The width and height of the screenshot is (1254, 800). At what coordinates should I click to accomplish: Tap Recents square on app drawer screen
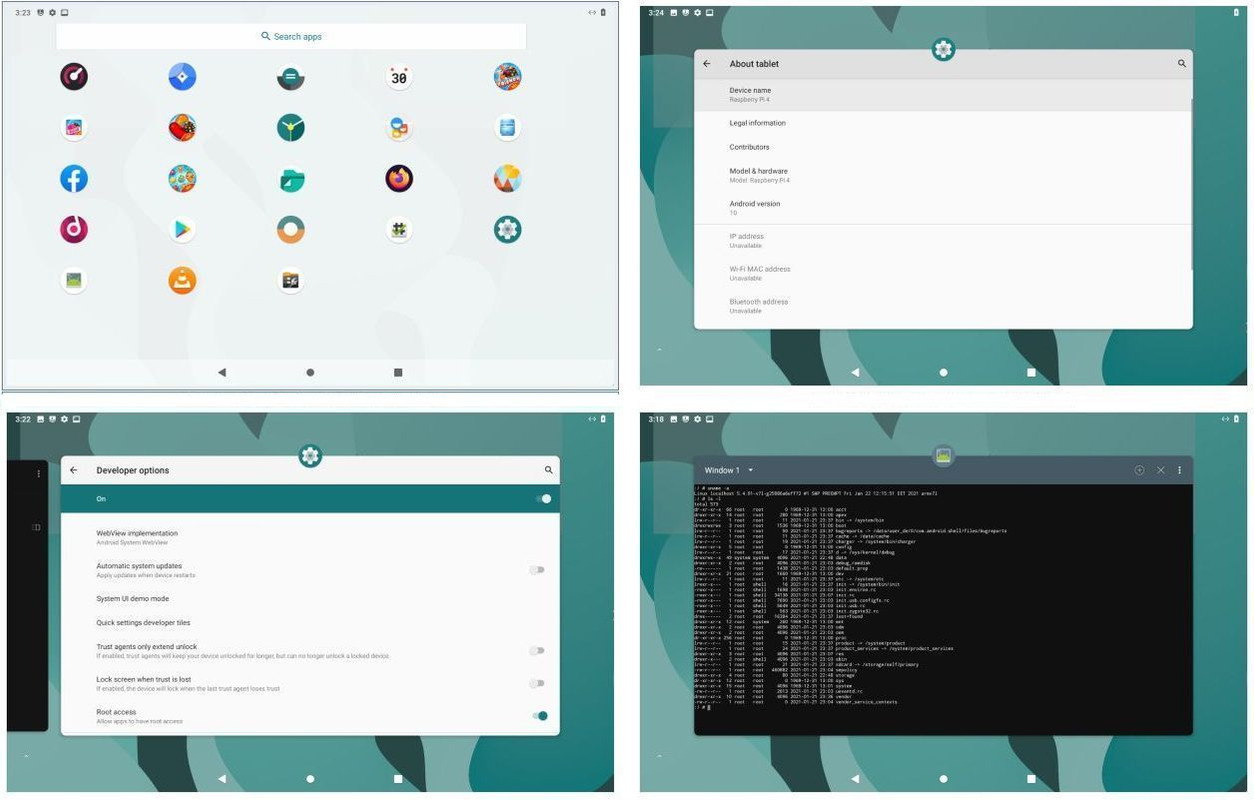pos(398,372)
